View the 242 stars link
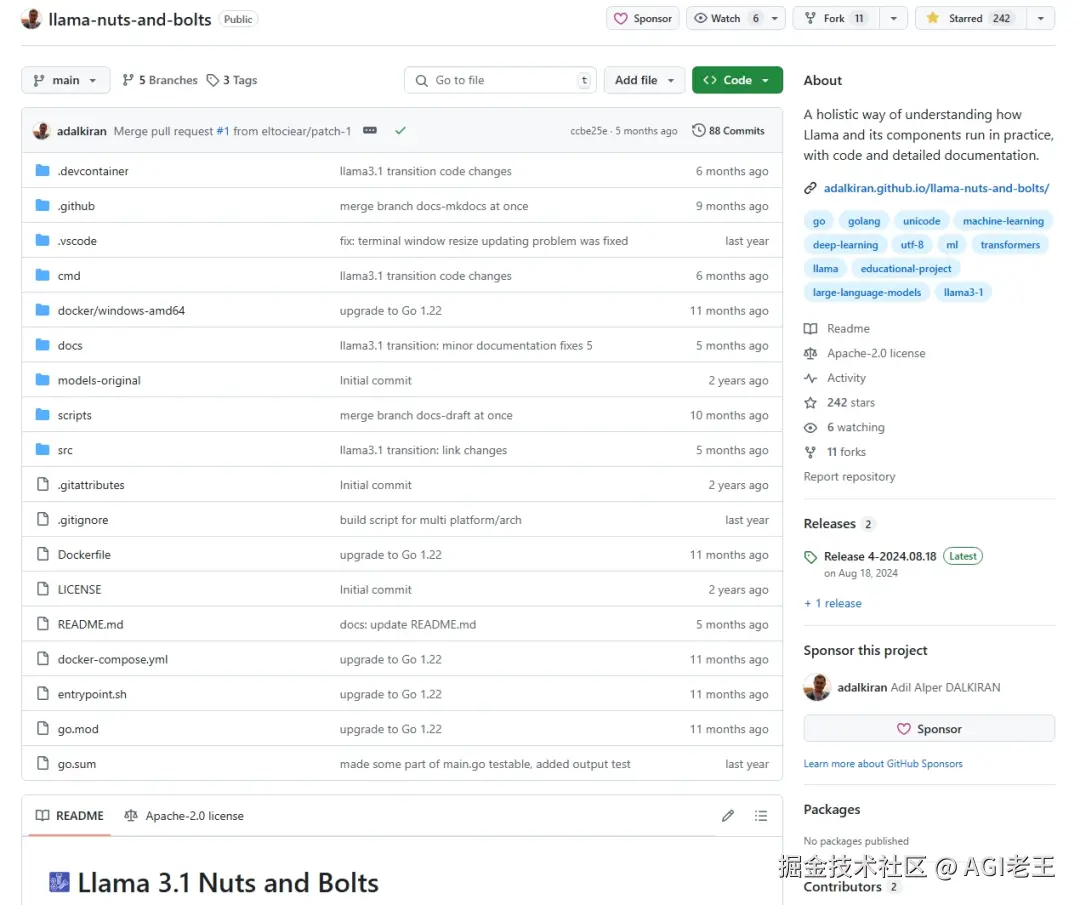 [850, 402]
